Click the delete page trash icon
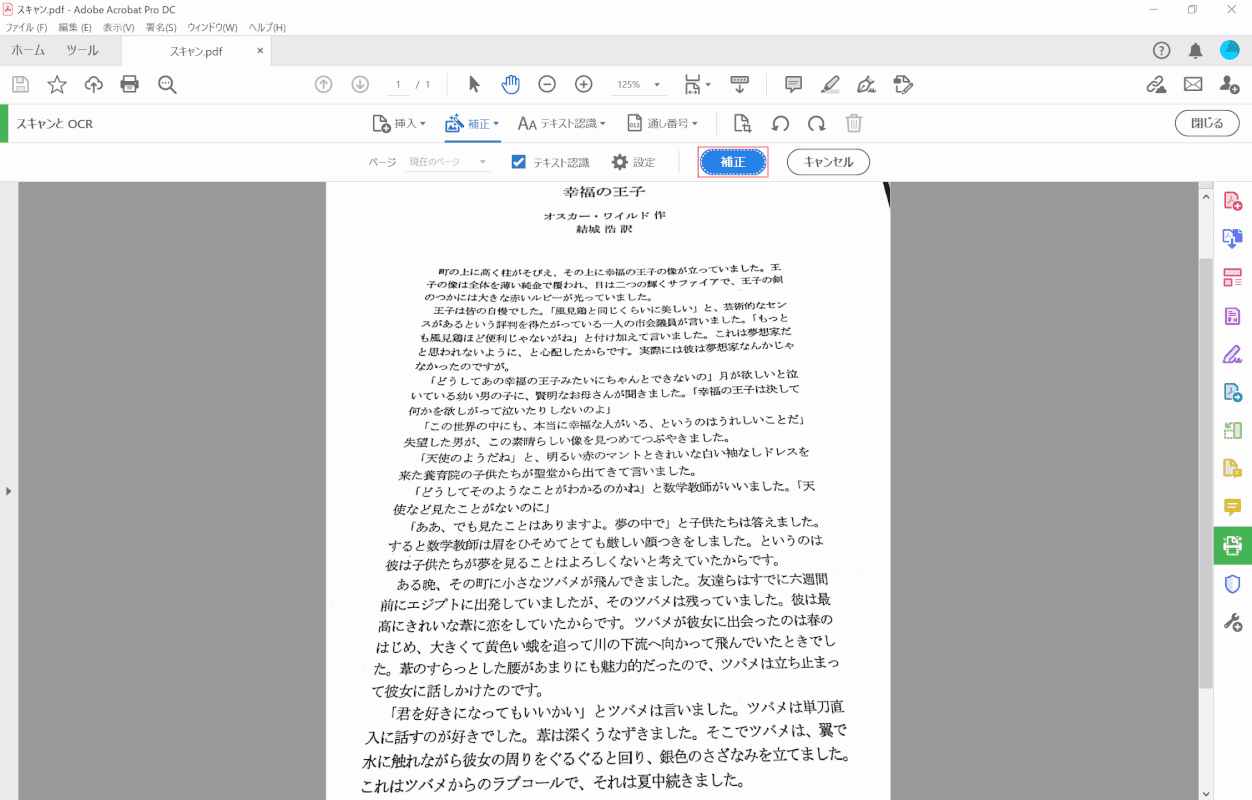 854,123
